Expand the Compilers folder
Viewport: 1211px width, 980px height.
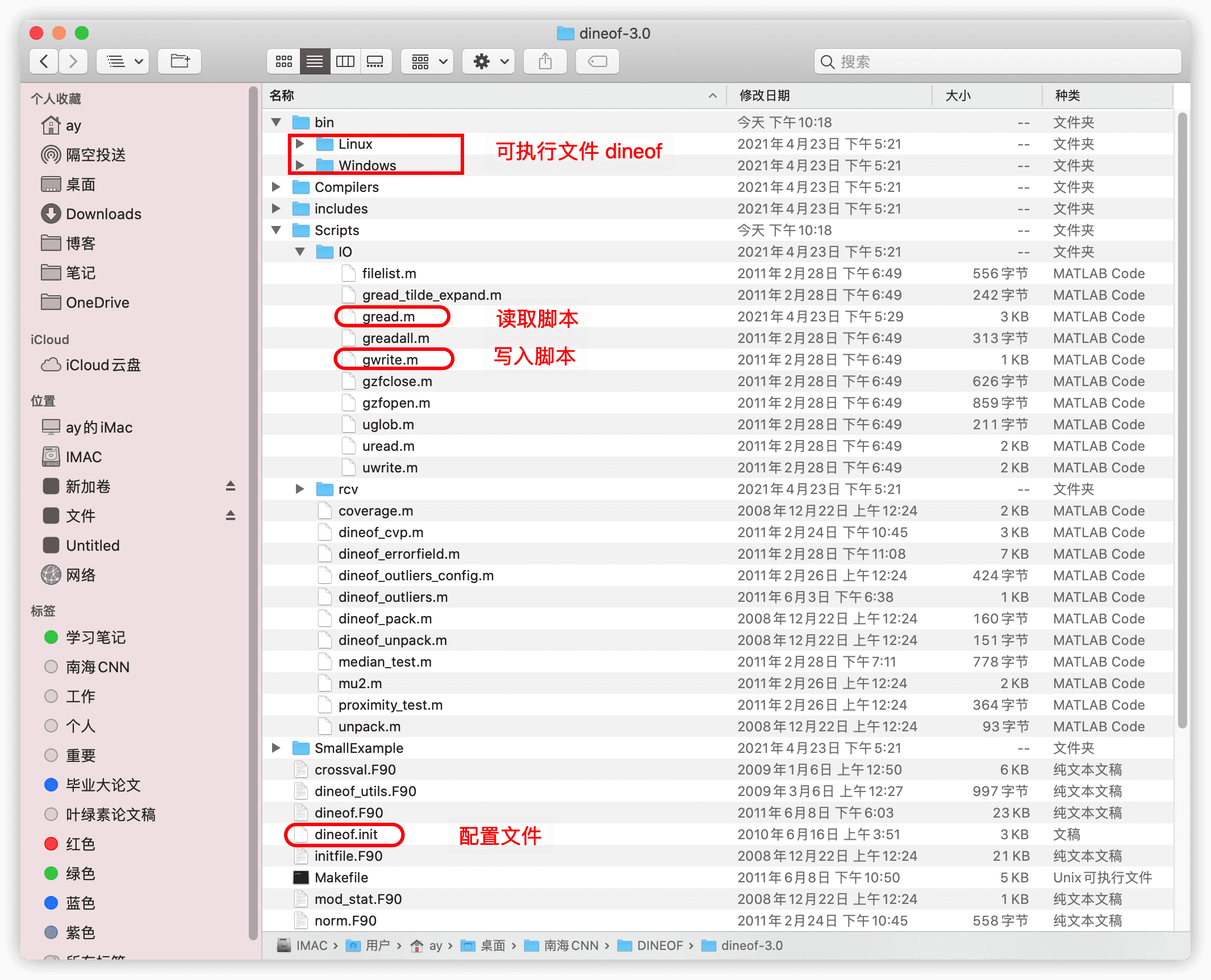coord(276,187)
